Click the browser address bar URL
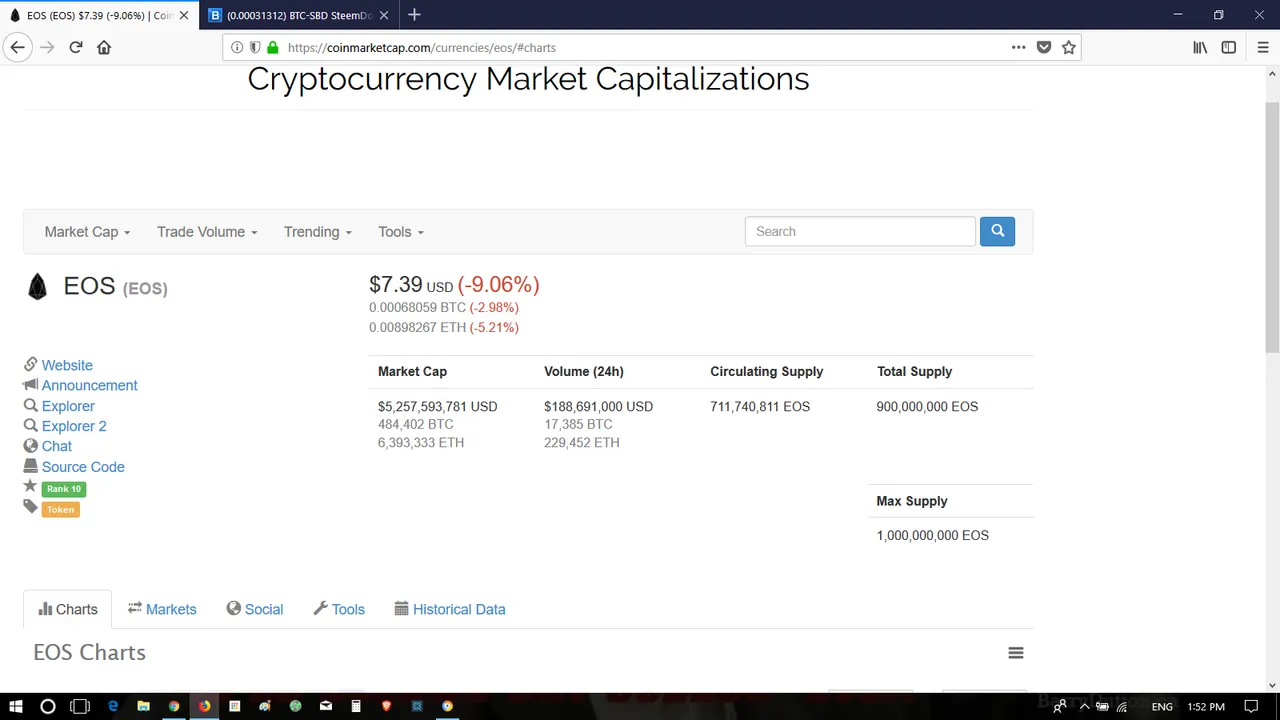The height and width of the screenshot is (720, 1280). (x=421, y=47)
